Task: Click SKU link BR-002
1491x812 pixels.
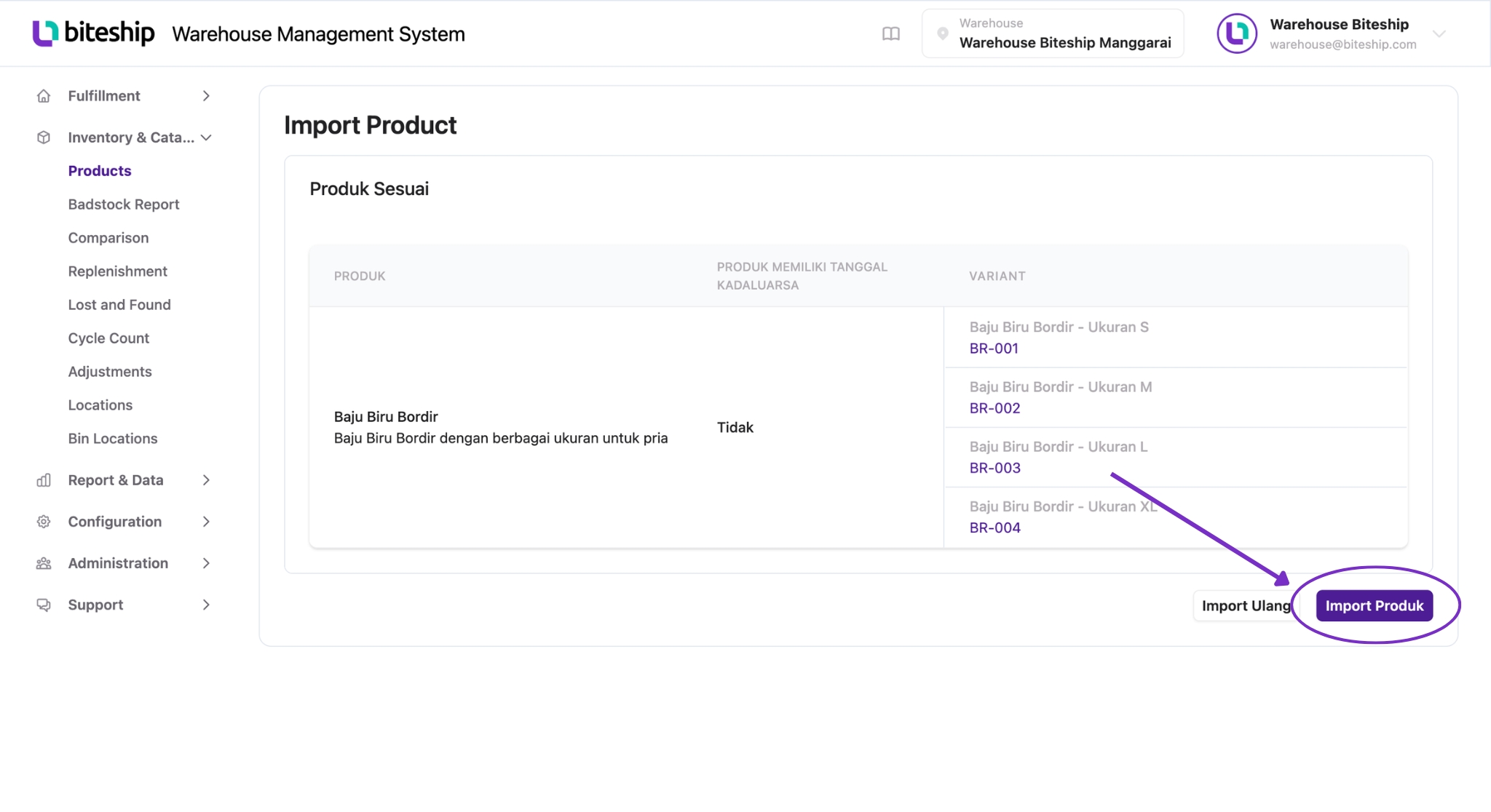Action: click(994, 408)
